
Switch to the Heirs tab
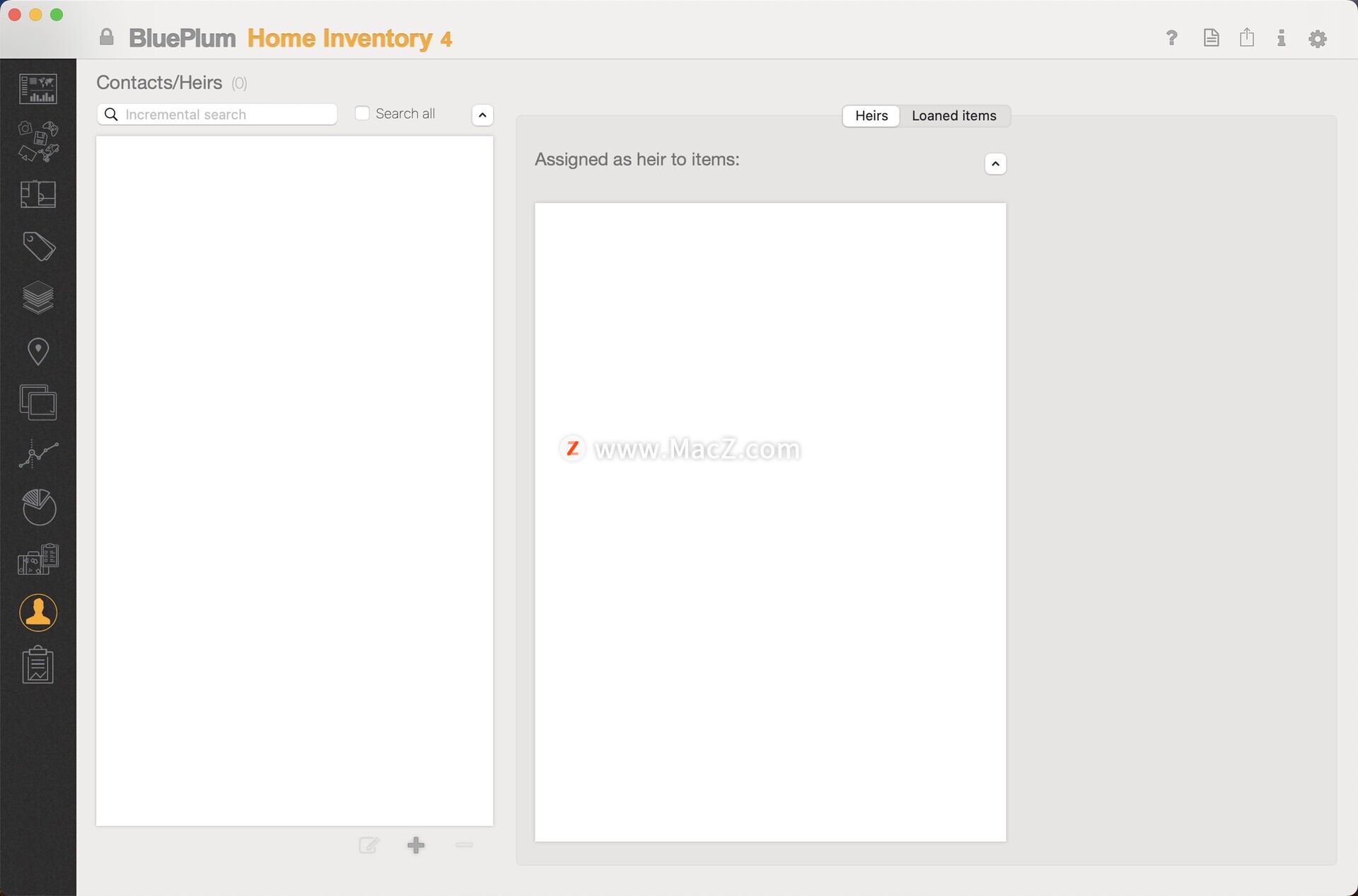pos(871,116)
